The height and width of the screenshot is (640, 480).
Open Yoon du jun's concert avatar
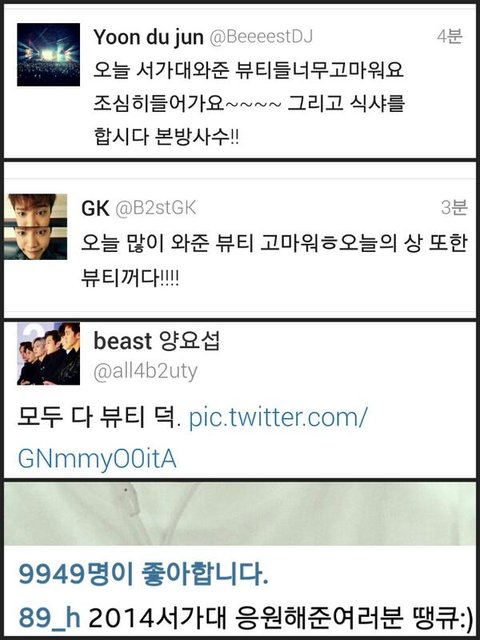pos(48,55)
